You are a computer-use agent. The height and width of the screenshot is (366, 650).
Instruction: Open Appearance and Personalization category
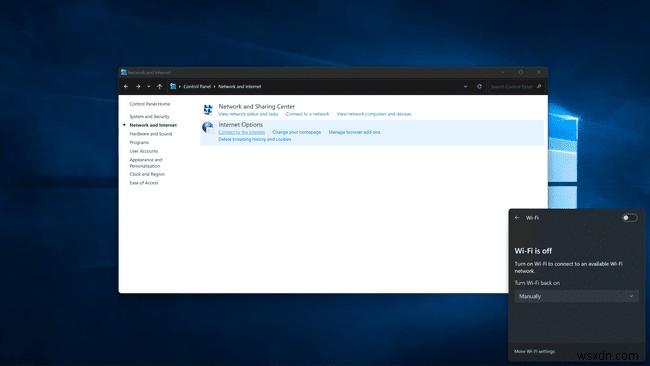coord(146,163)
